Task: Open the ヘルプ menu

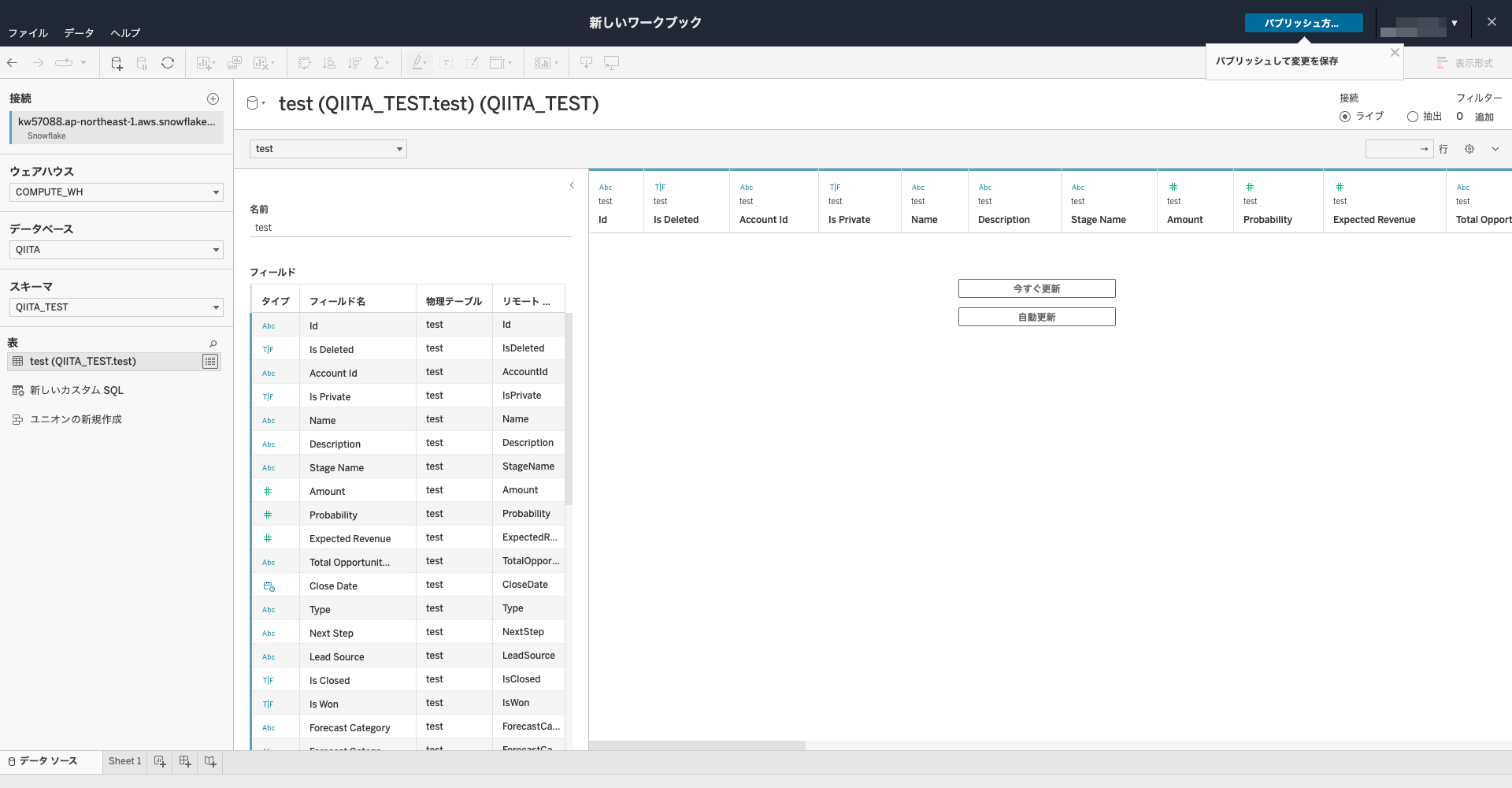Action: pos(125,33)
